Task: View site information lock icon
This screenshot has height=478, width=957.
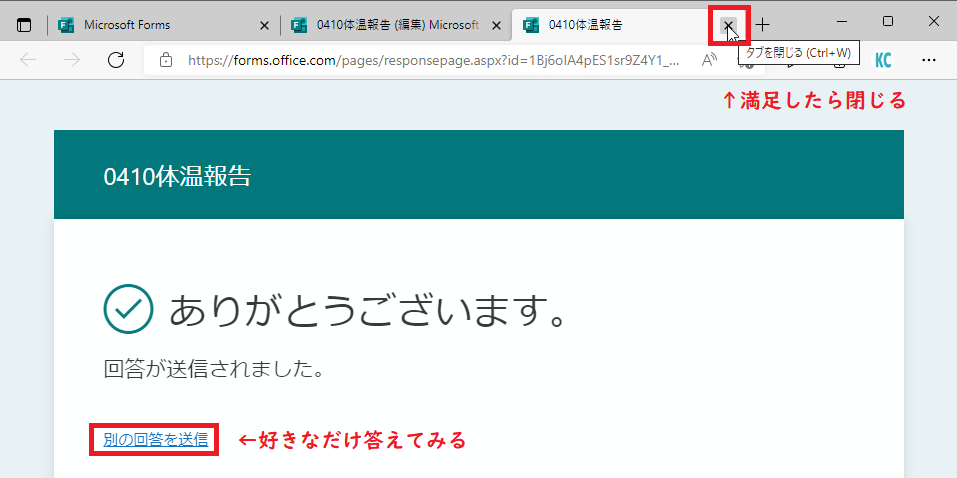Action: [x=165, y=60]
